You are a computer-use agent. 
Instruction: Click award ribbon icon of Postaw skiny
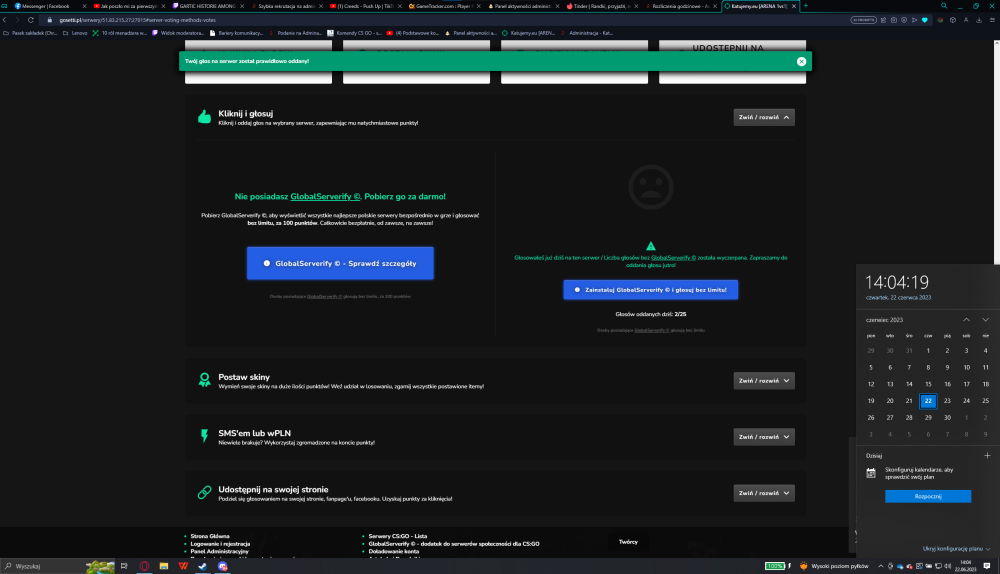pos(204,380)
